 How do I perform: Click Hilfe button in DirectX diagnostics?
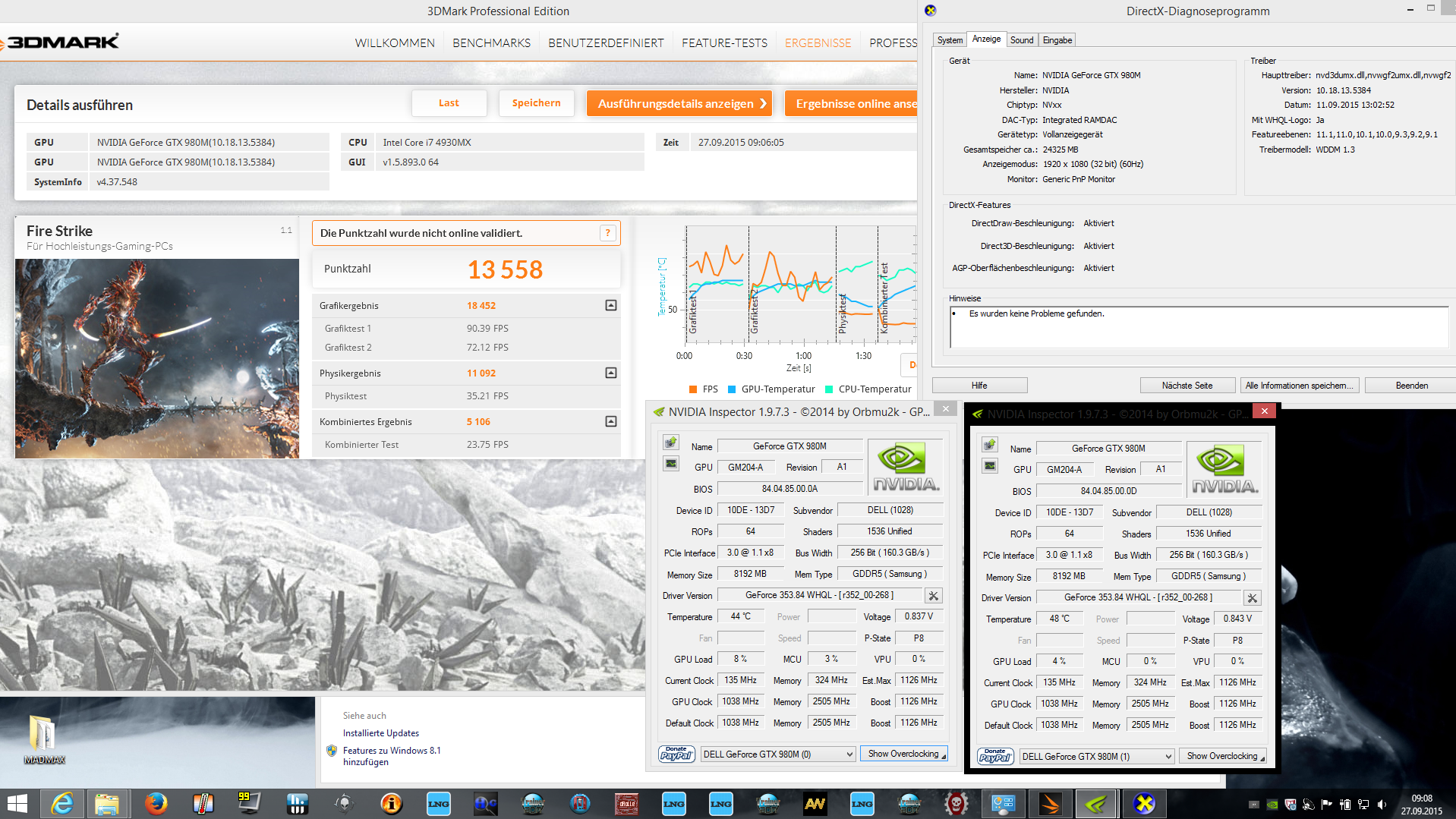click(x=979, y=386)
